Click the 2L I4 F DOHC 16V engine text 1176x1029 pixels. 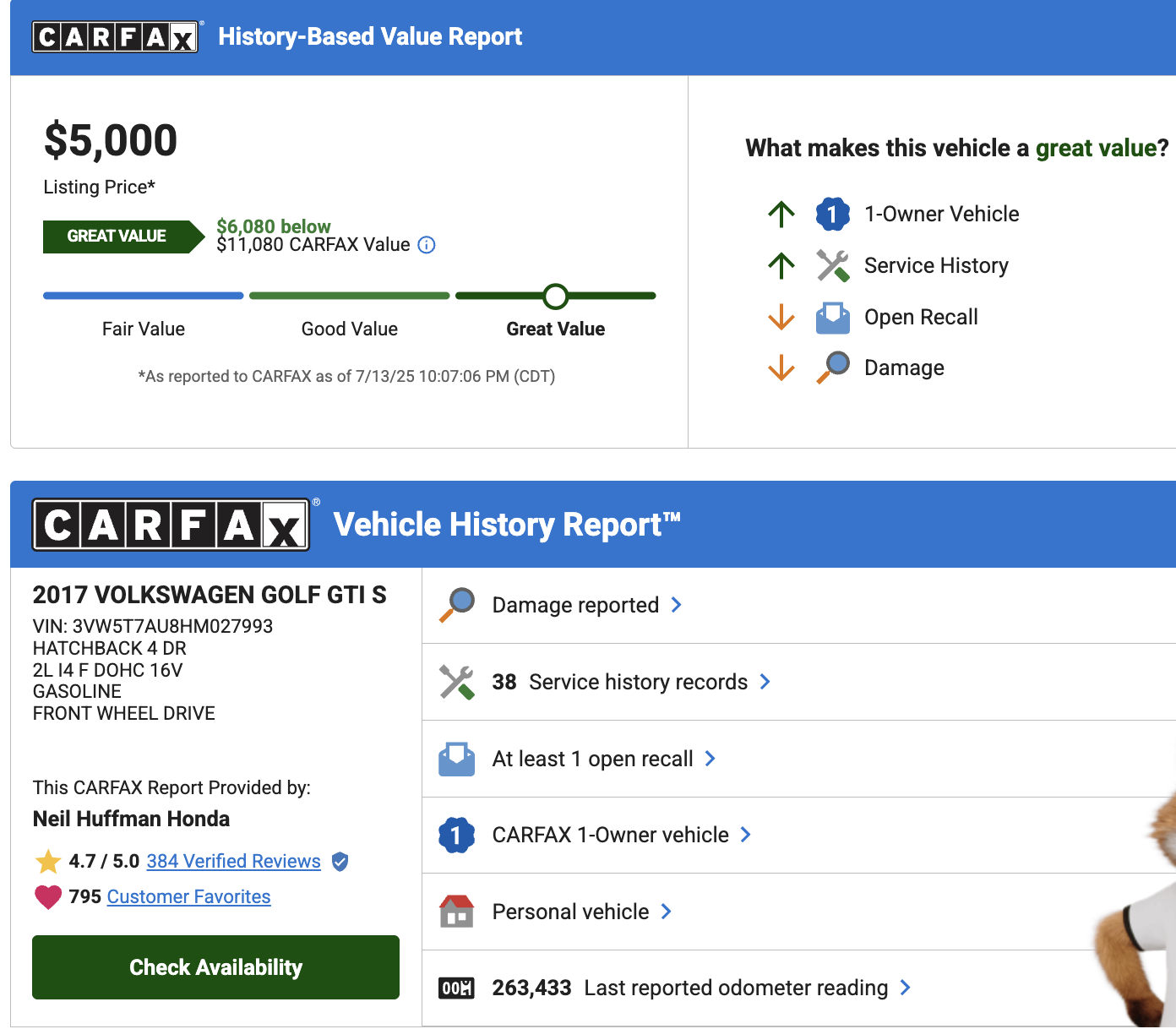coord(107,670)
